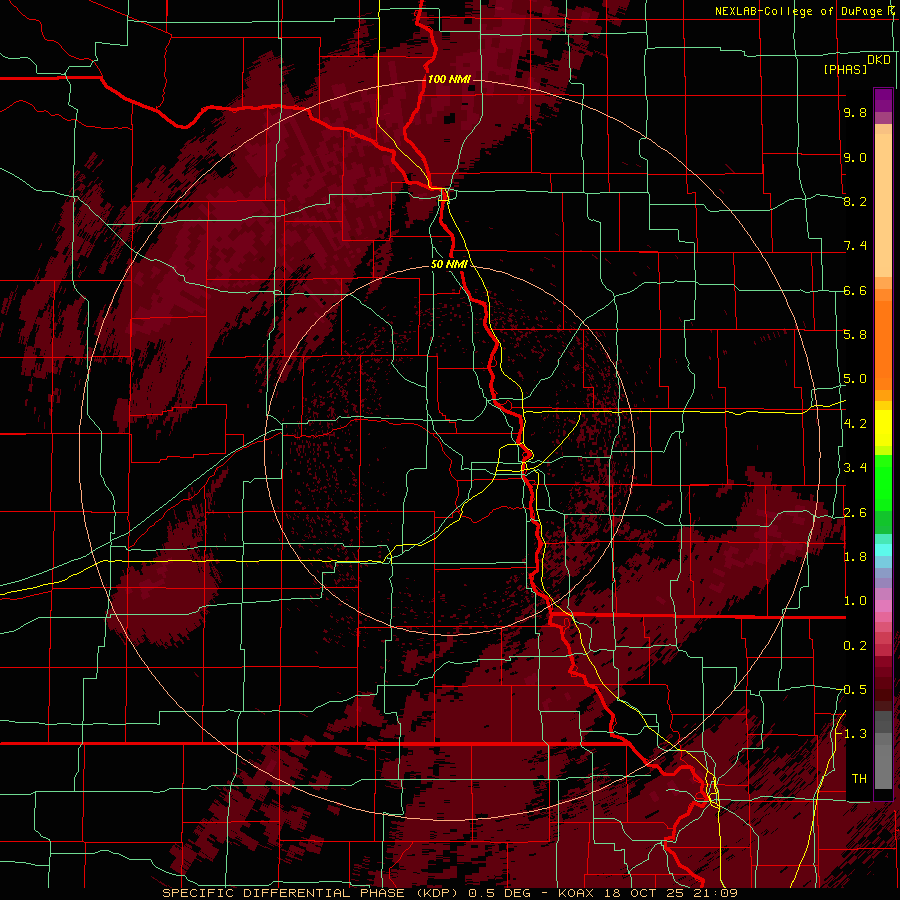Image resolution: width=900 pixels, height=900 pixels.
Task: Select the 1.0 scale label
Action: [x=855, y=601]
